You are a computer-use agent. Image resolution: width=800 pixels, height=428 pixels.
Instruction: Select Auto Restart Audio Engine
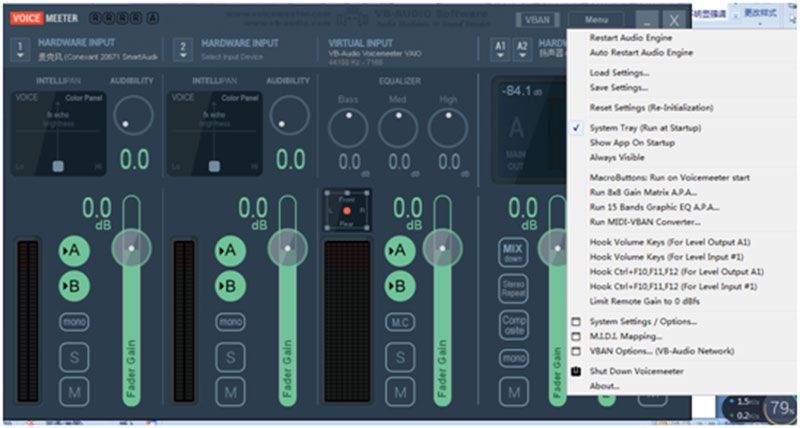641,53
